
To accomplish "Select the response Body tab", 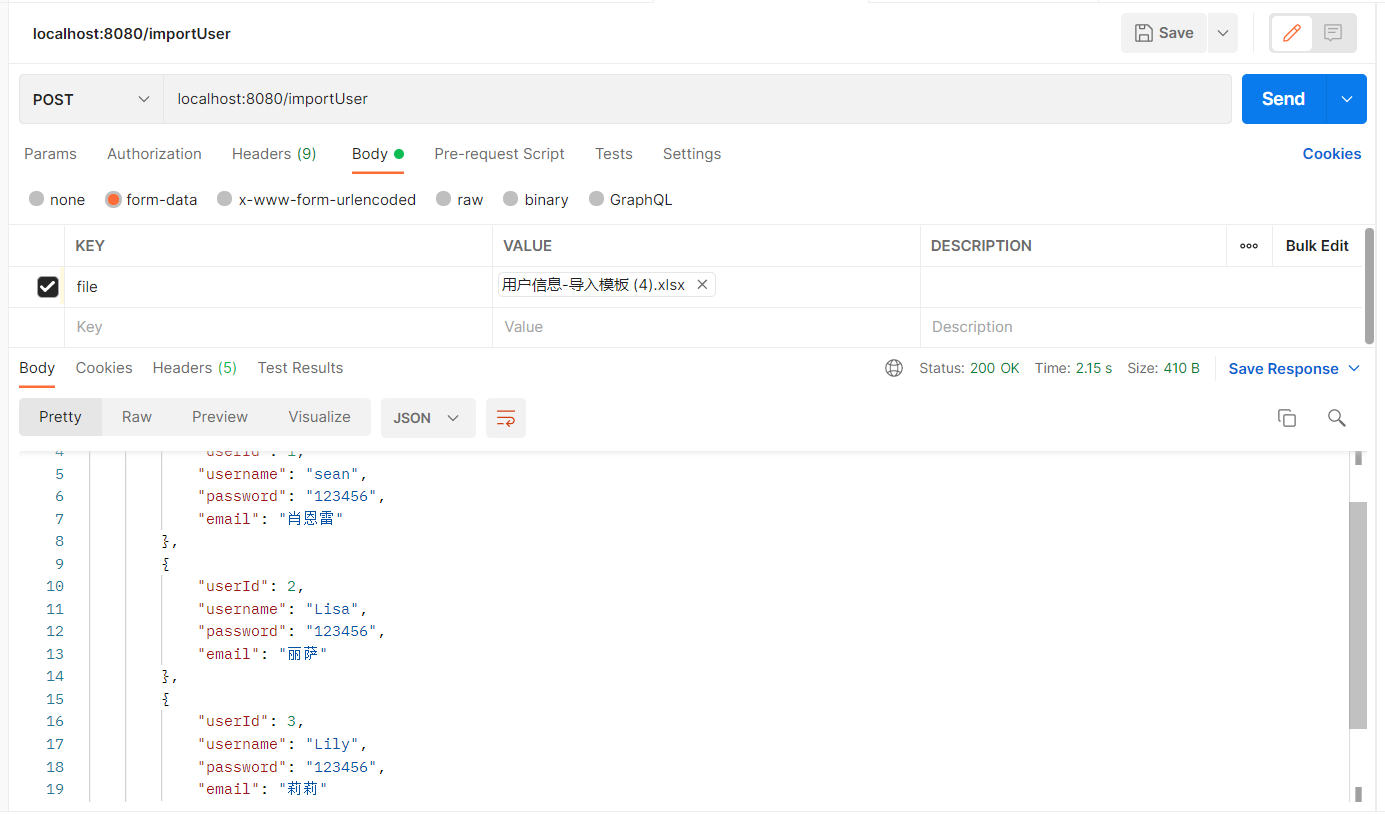I will tap(37, 368).
